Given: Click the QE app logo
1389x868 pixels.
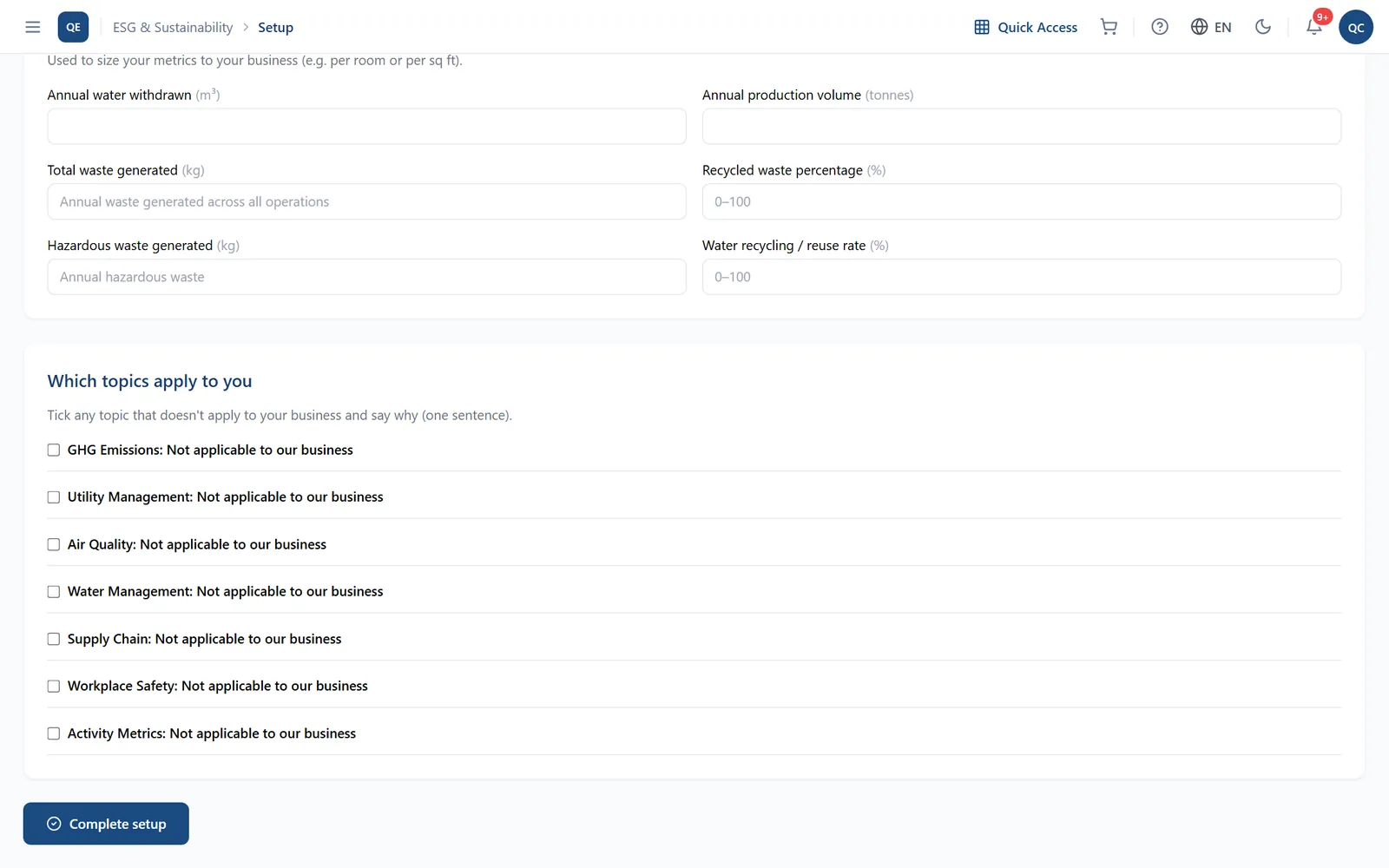Looking at the screenshot, I should pos(73,27).
